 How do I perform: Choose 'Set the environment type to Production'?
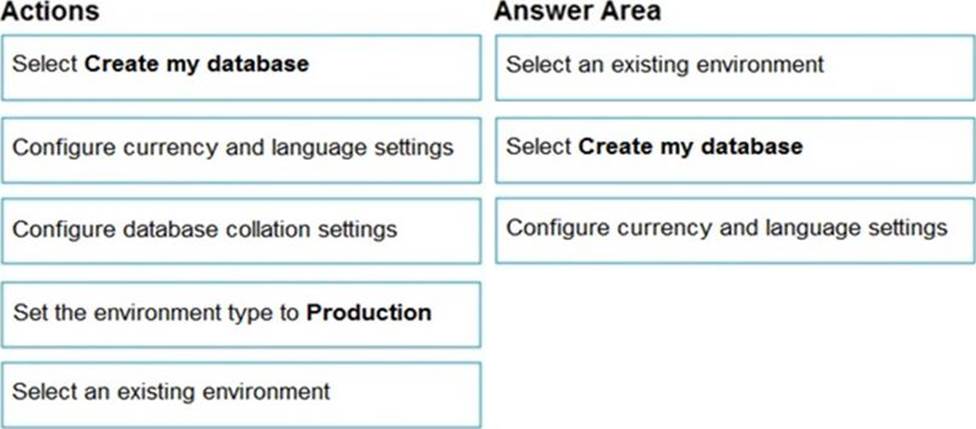[240, 313]
